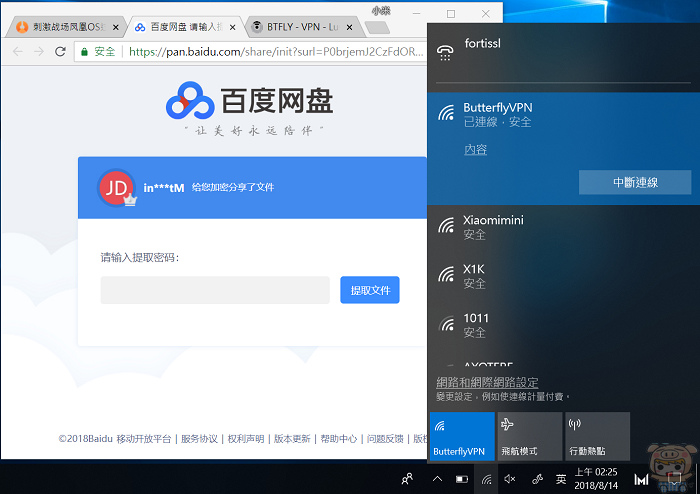Open the taskbar clock showing 02:25

(x=596, y=478)
